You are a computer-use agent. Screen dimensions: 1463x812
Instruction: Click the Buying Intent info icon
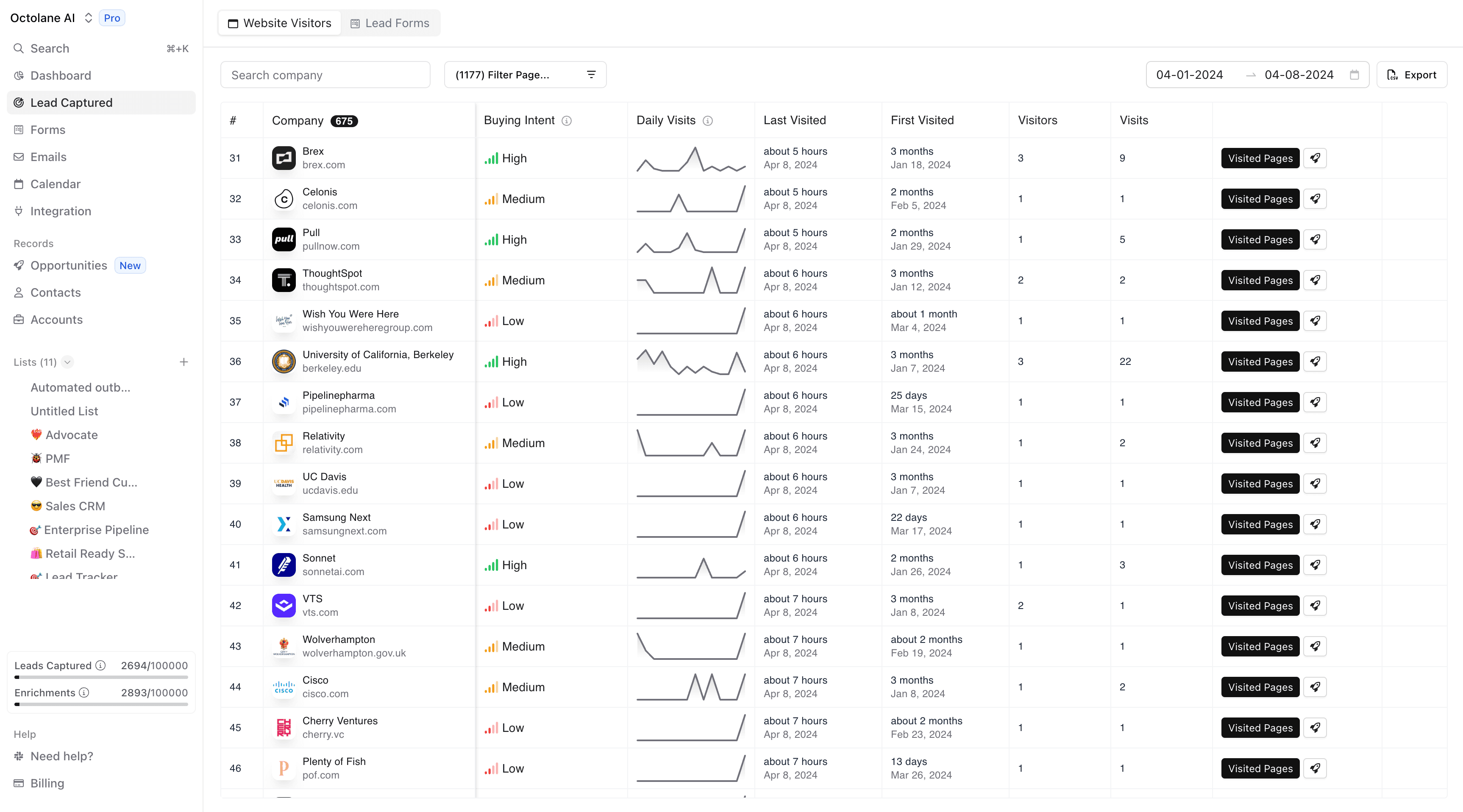pos(566,120)
